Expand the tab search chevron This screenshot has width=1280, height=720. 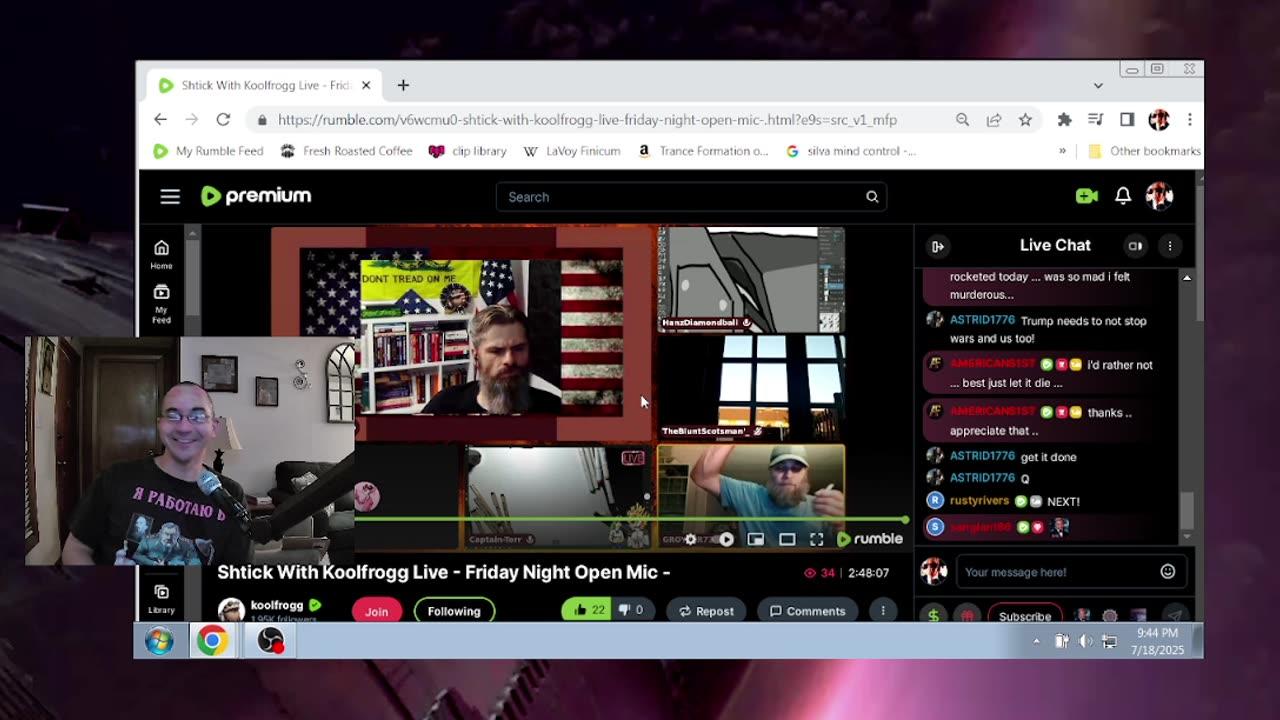(x=1098, y=86)
